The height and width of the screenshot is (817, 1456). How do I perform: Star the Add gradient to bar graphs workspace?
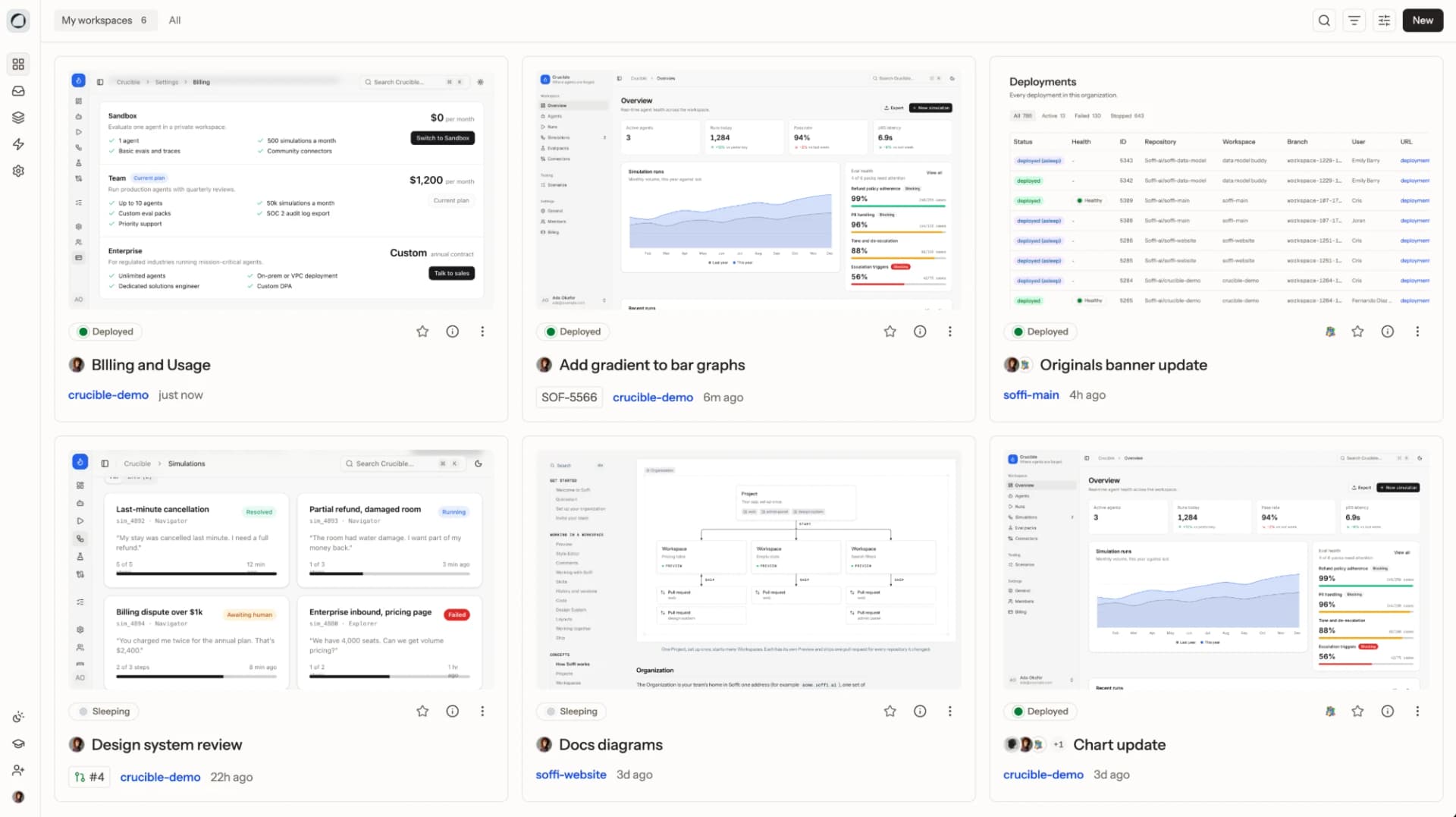(x=890, y=332)
